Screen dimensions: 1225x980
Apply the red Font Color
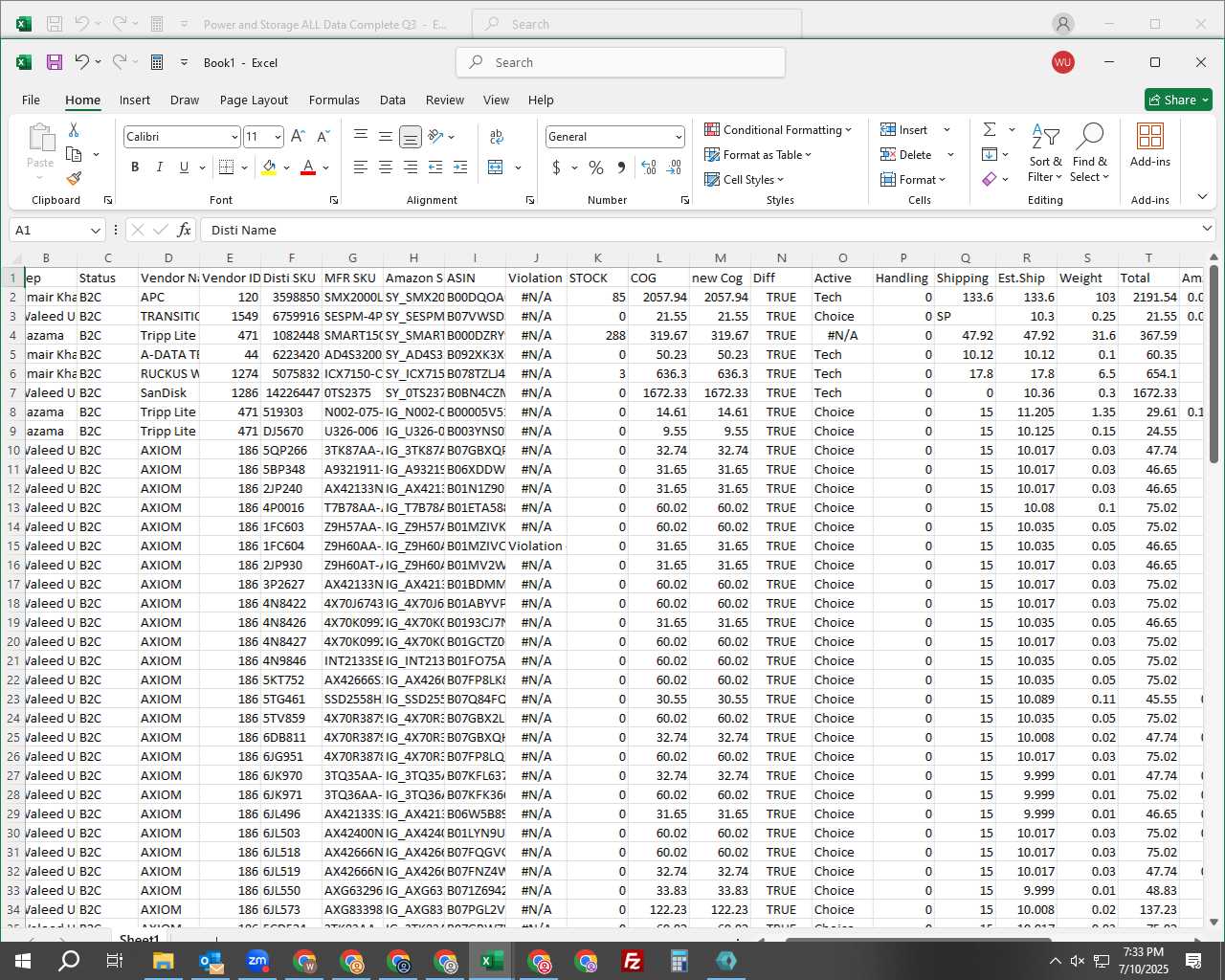tap(308, 167)
